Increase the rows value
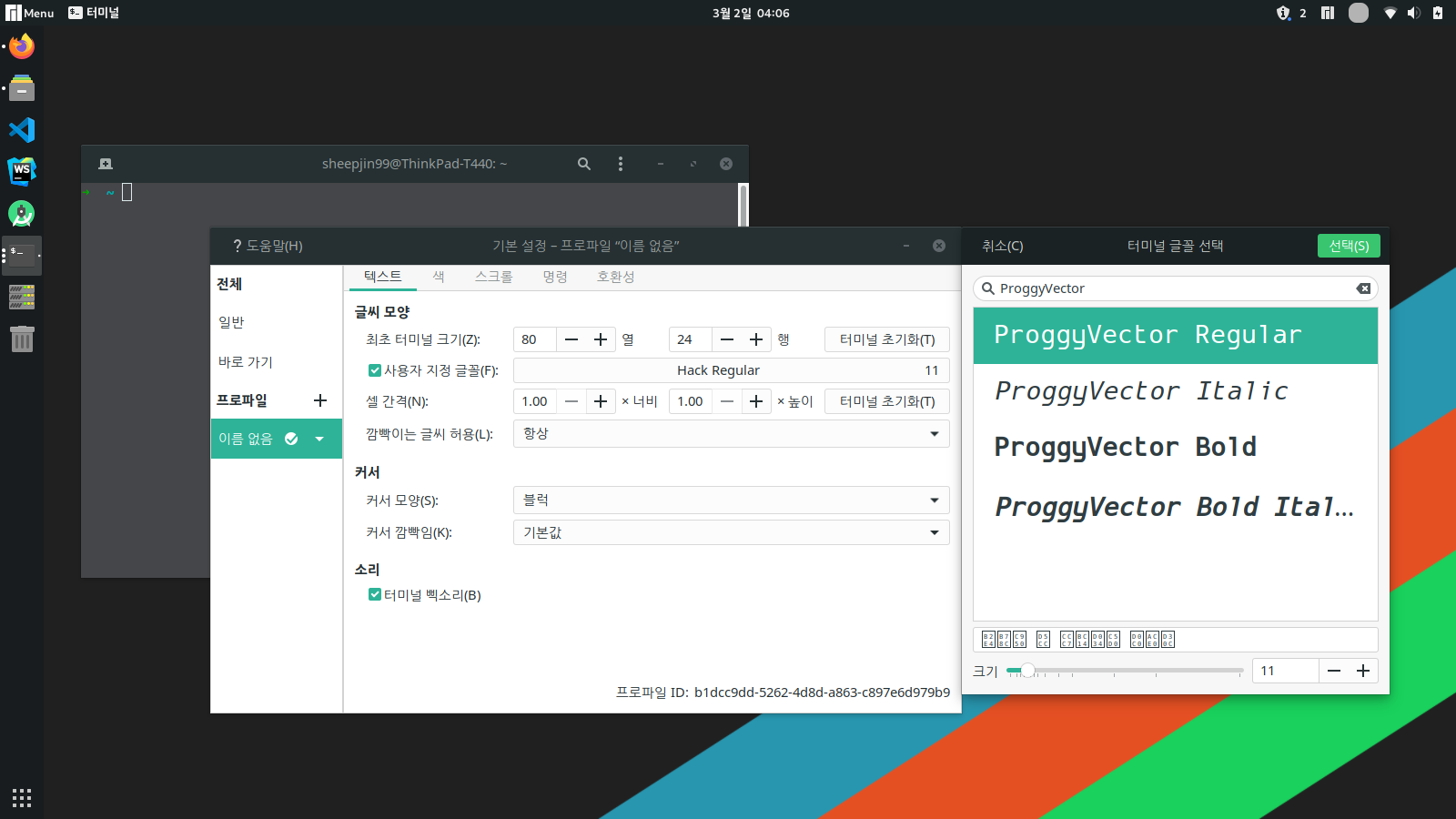The image size is (1456, 819). [756, 339]
